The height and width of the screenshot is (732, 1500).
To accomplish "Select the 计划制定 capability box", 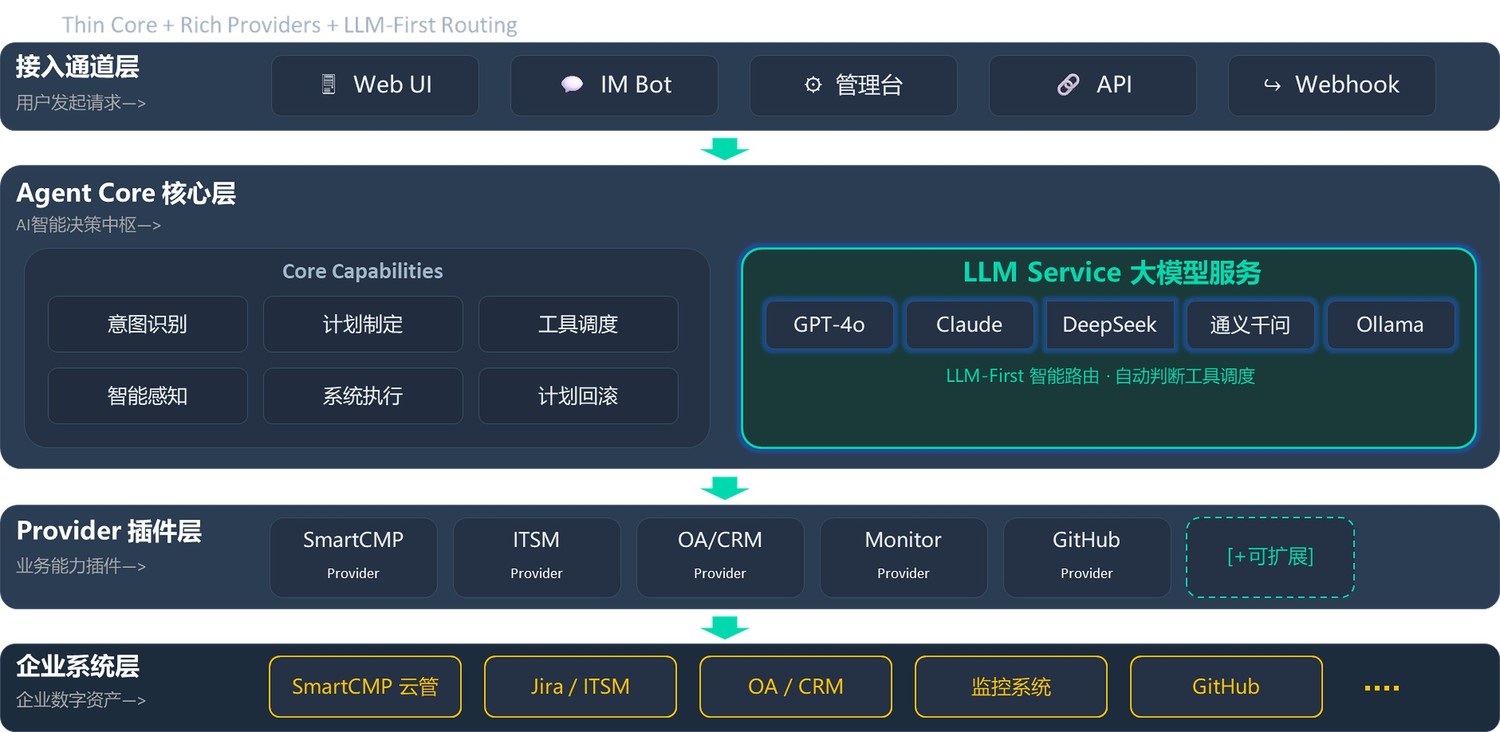I will click(363, 324).
